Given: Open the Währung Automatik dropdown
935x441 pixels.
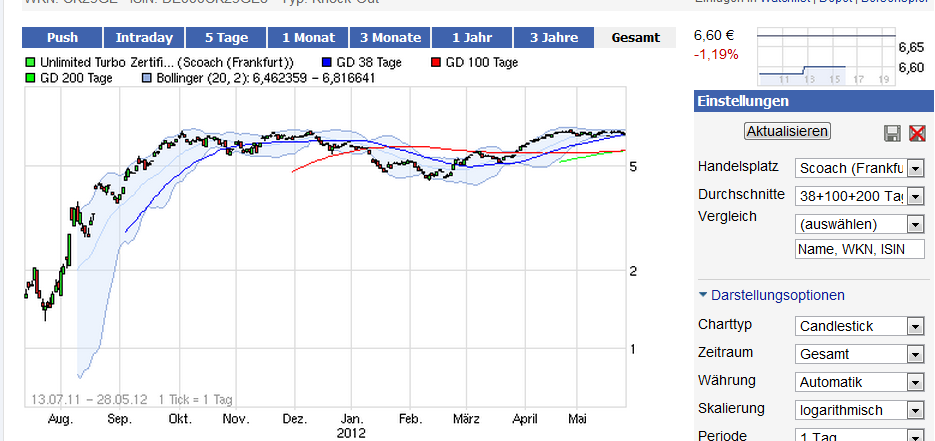Looking at the screenshot, I should [x=859, y=383].
